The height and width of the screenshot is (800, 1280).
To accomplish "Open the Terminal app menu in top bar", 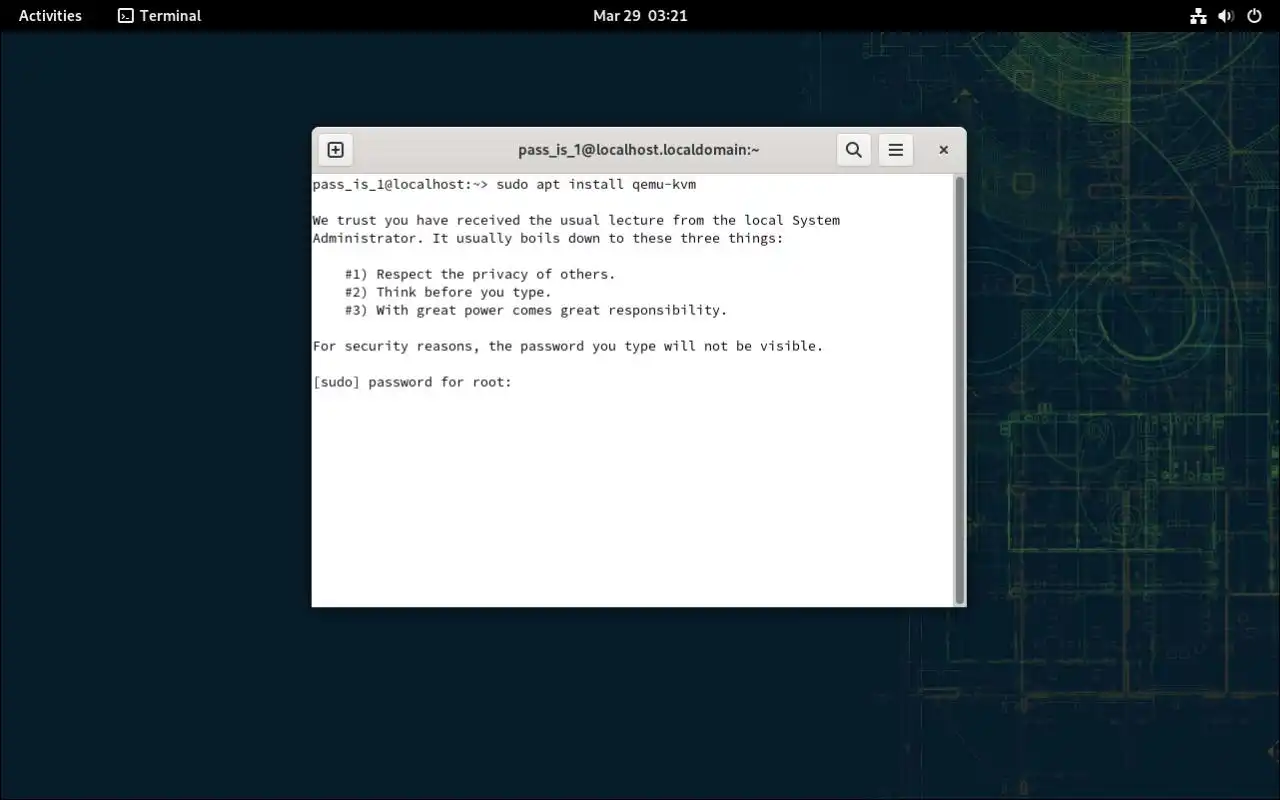I will click(160, 16).
